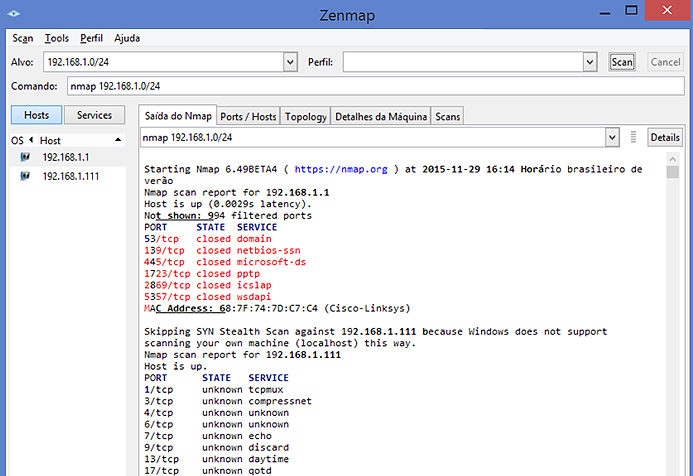Expand the scan output selector dropdown
The image size is (693, 476).
coord(612,137)
